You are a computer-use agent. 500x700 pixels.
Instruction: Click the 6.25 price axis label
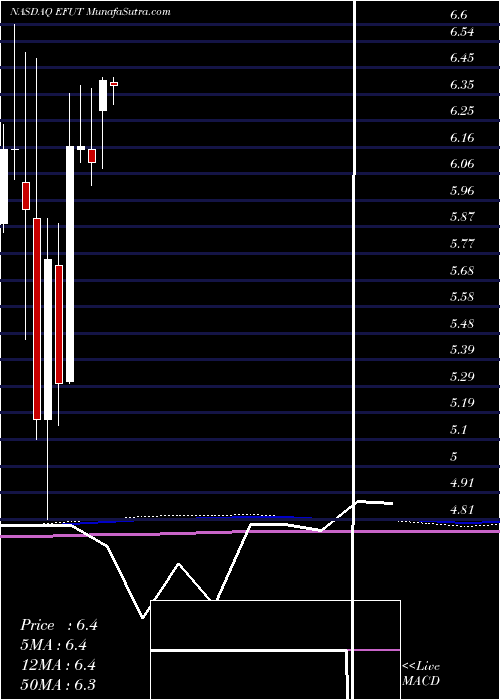(462, 111)
